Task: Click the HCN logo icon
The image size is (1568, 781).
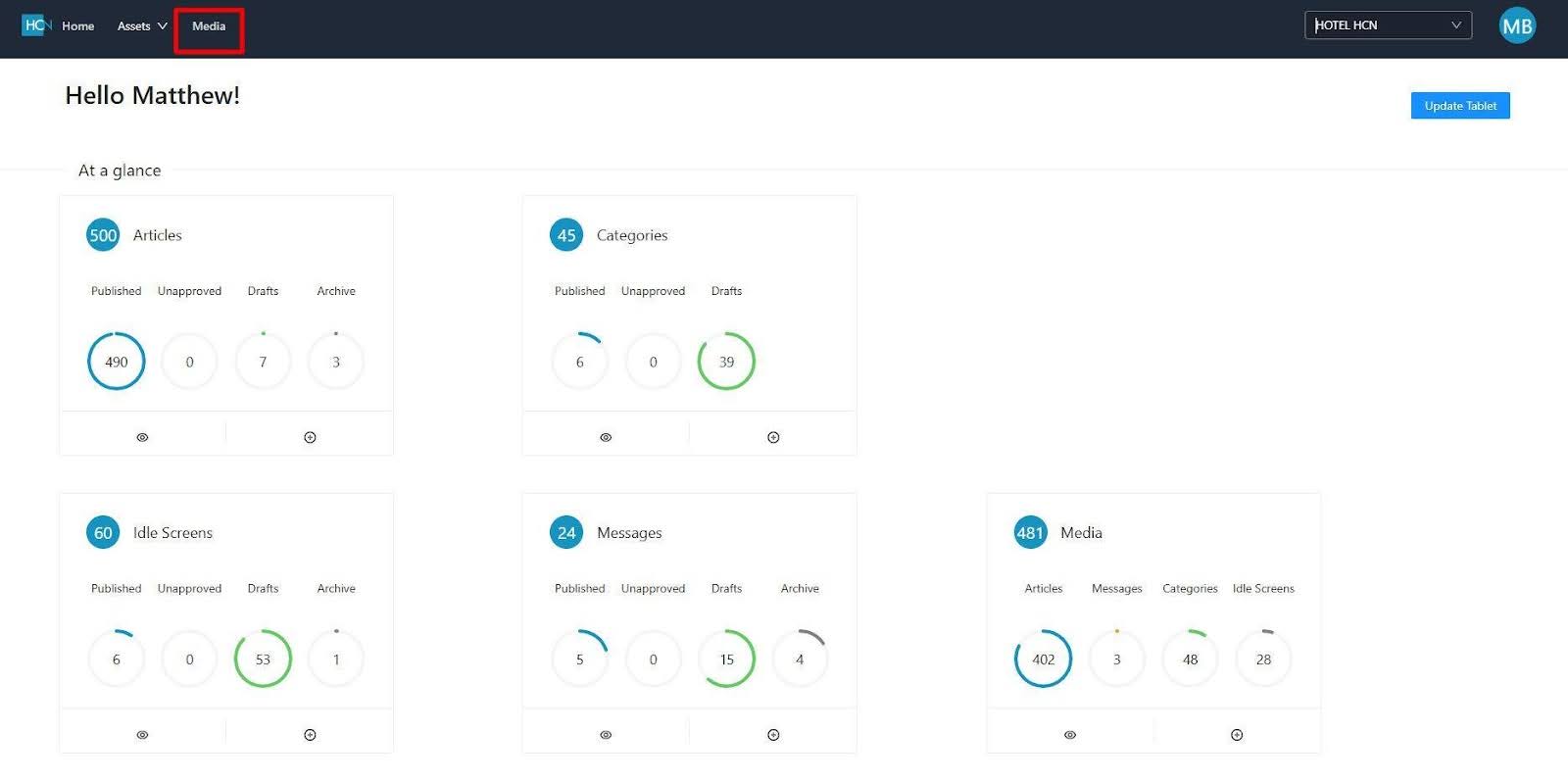Action: [x=36, y=25]
